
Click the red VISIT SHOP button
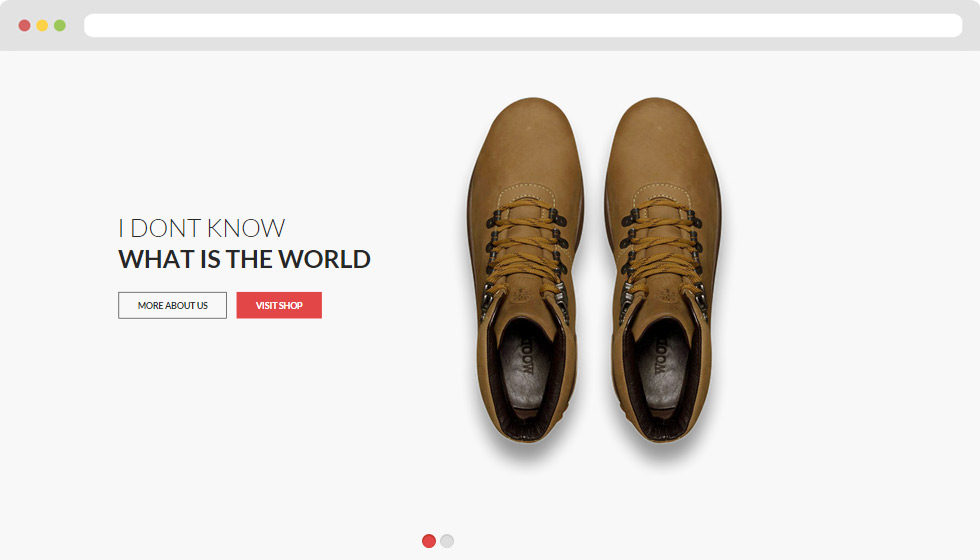coord(279,306)
